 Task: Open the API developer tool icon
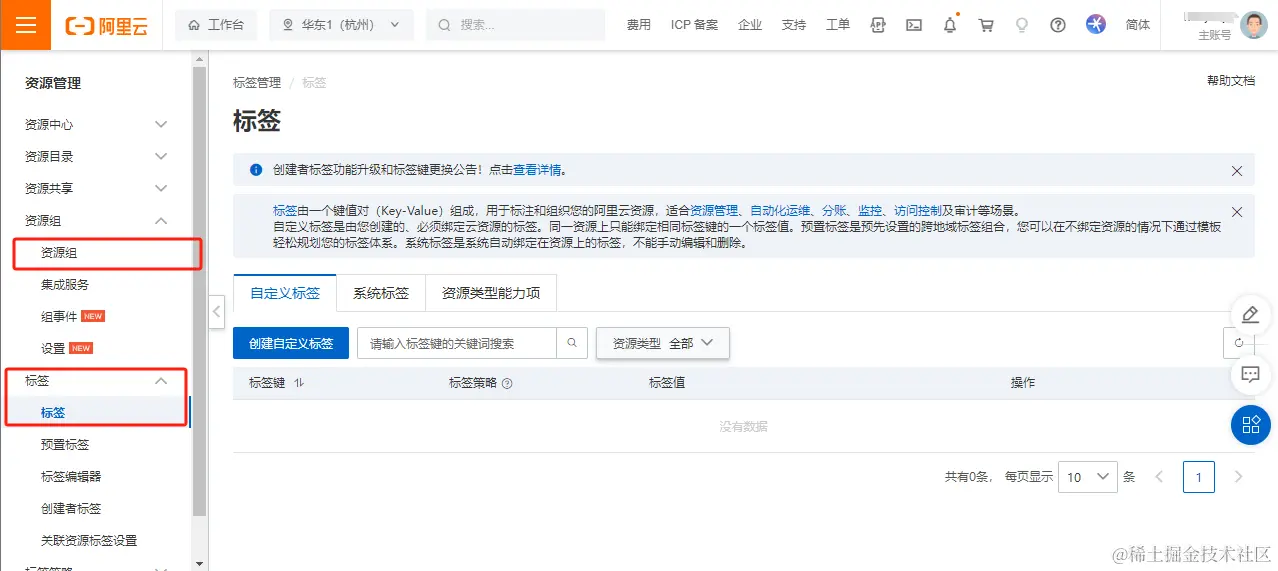[878, 25]
